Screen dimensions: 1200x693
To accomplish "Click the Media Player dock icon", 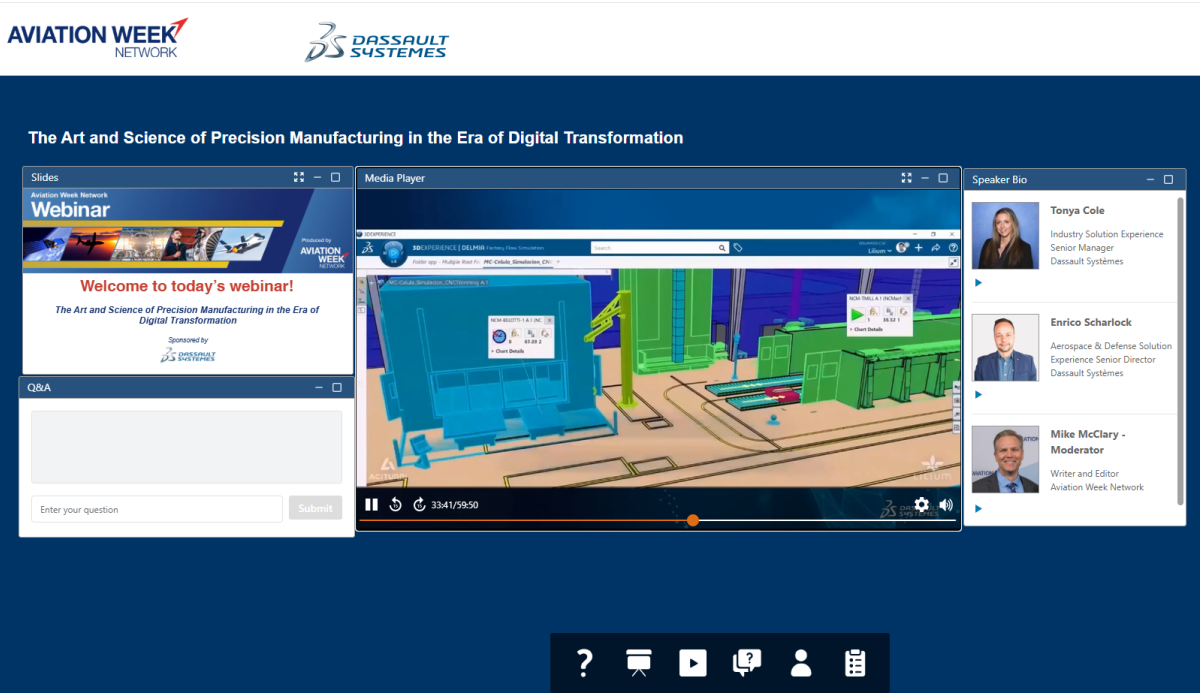I will click(692, 663).
